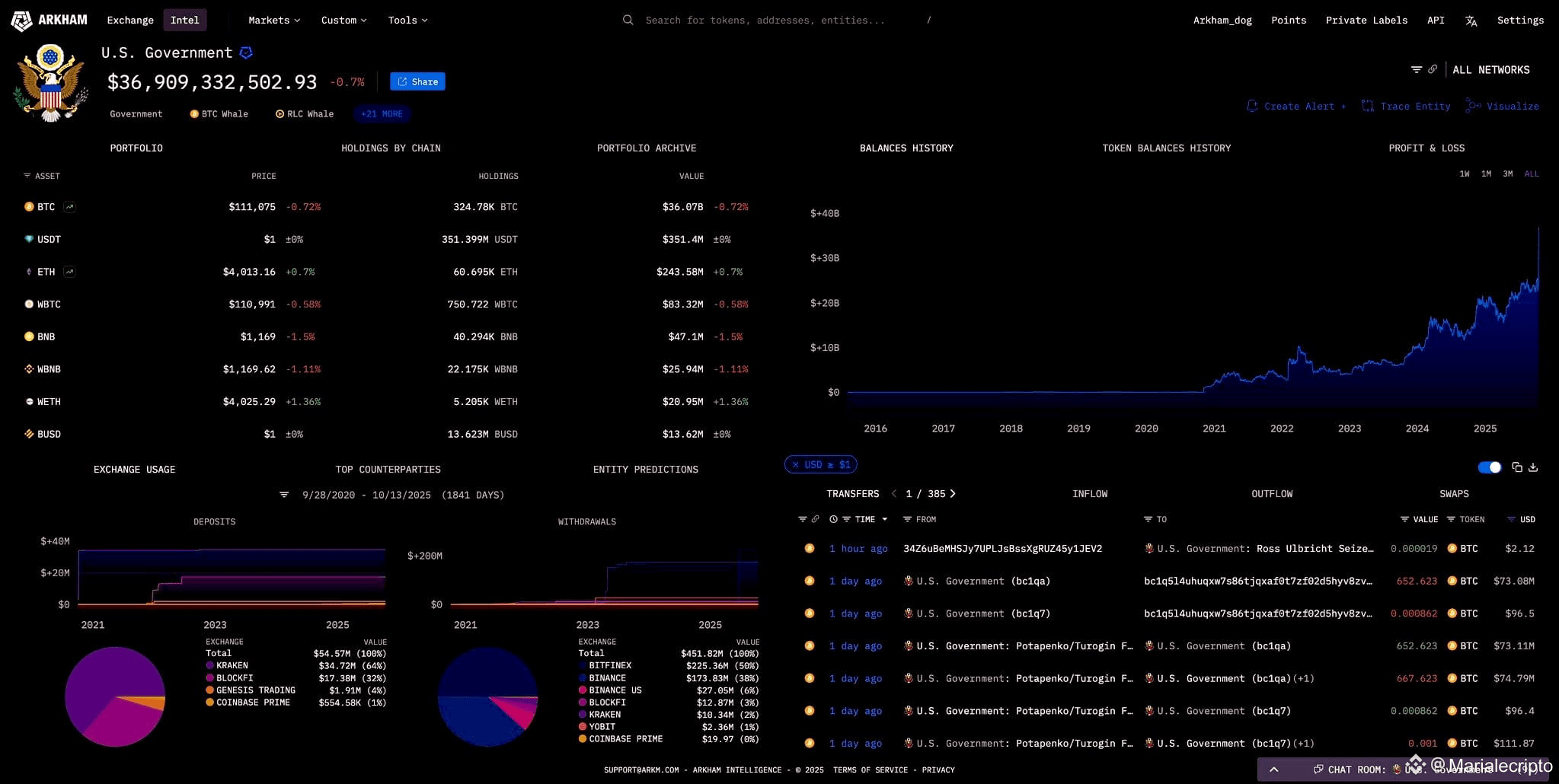Screen dimensions: 1559x784
Task: Expand the Custom menu
Action: pos(343,20)
